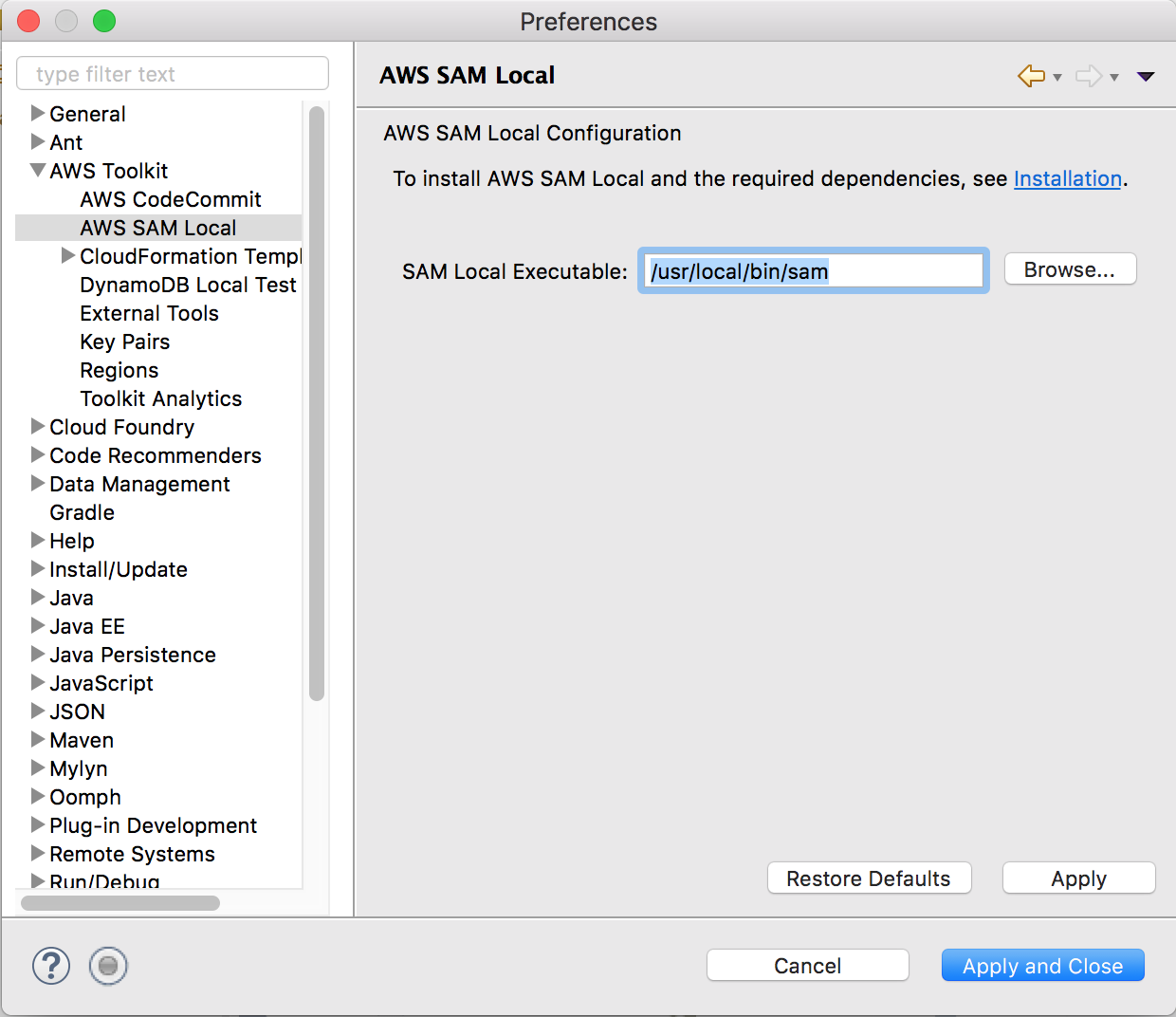Open the back history dropdown arrow

click(1057, 78)
